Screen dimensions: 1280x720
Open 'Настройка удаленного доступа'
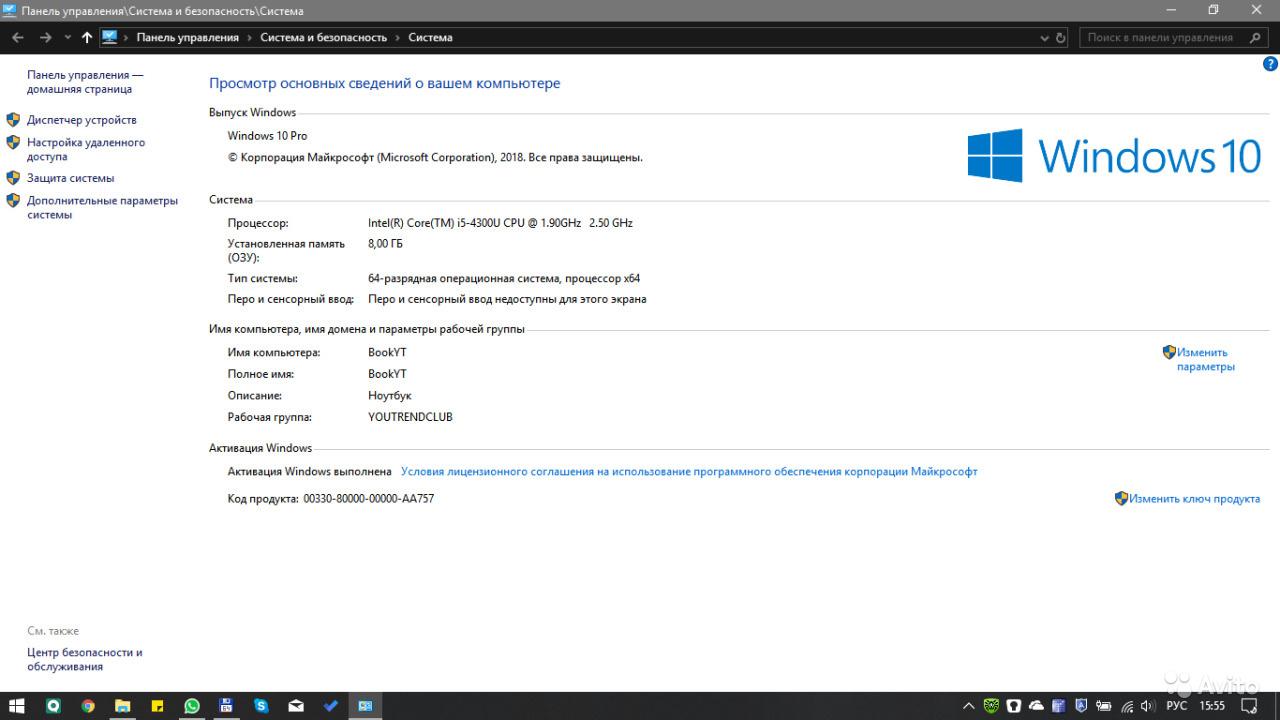pyautogui.click(x=86, y=149)
